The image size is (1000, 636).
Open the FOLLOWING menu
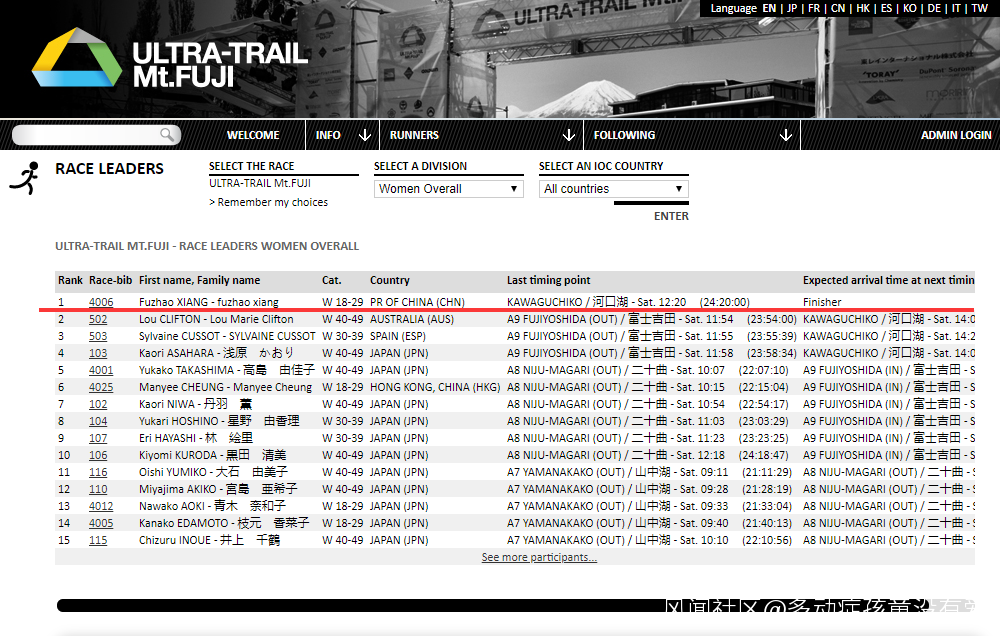coord(624,135)
